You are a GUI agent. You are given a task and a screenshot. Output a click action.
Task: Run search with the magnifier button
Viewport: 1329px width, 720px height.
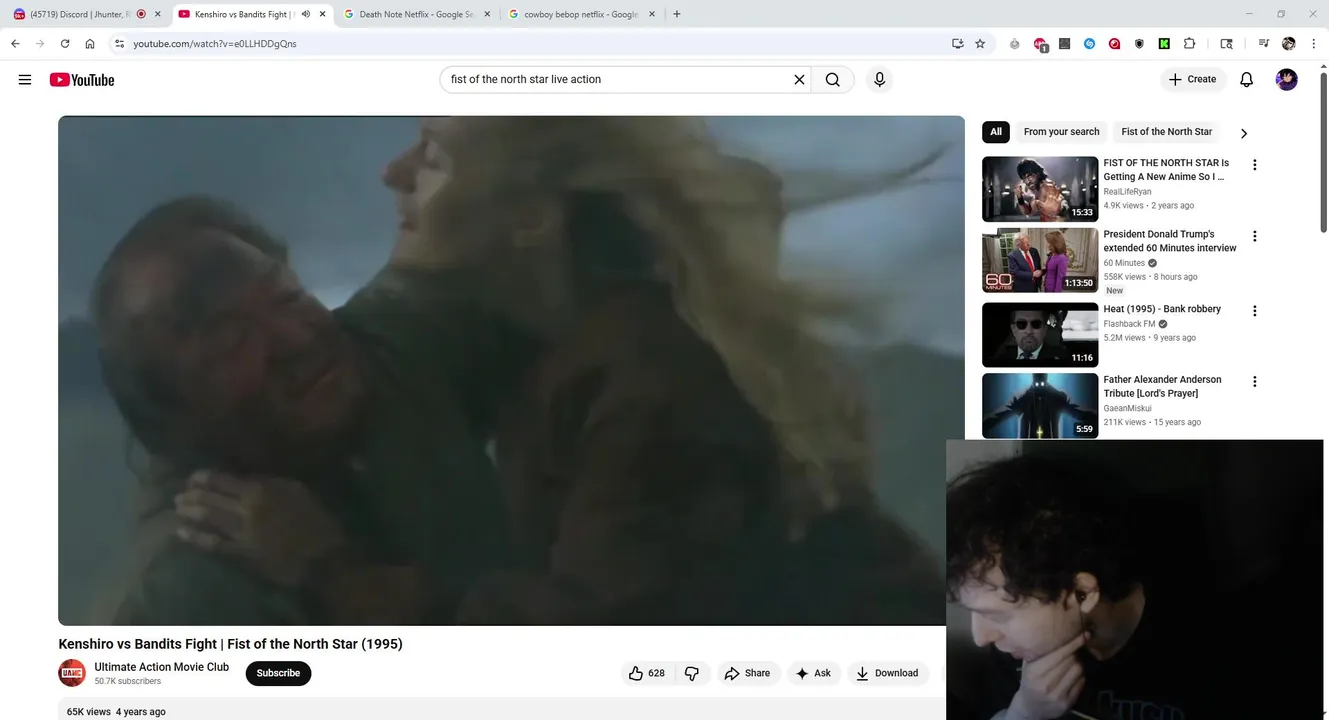pos(832,80)
